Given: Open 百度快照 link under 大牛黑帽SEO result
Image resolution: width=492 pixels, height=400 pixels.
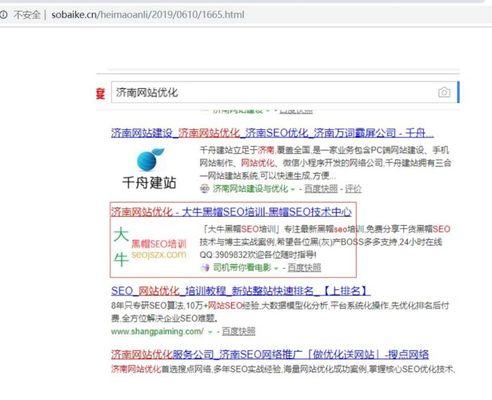Looking at the screenshot, I should [304, 267].
